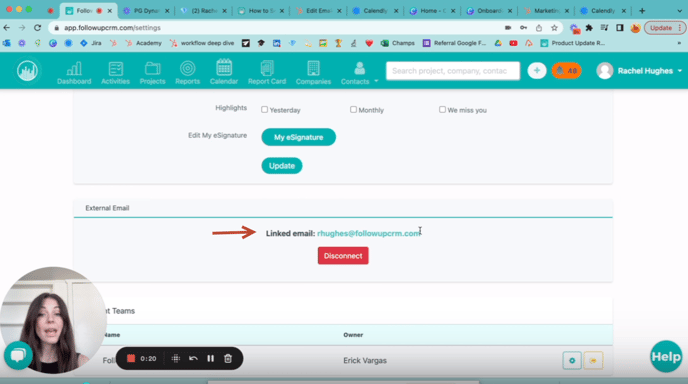This screenshot has height=384, width=688.
Task: Expand the Rachel Hughes user menu arrow
Action: click(x=680, y=71)
